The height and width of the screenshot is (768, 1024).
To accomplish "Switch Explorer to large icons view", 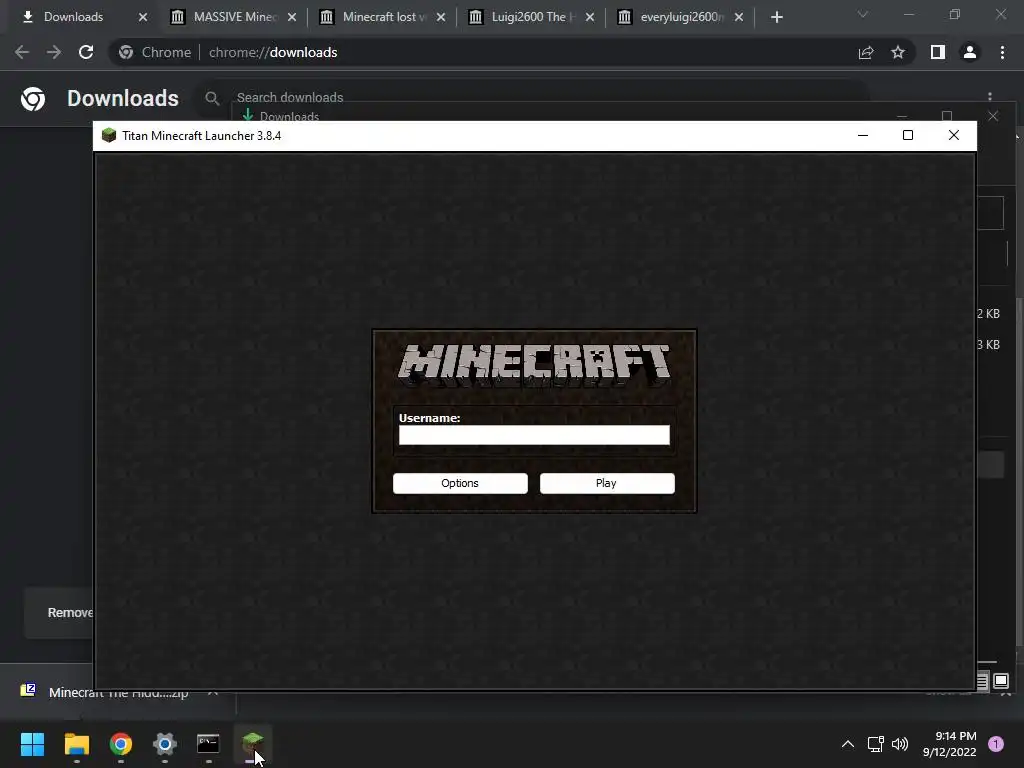I will [1001, 681].
